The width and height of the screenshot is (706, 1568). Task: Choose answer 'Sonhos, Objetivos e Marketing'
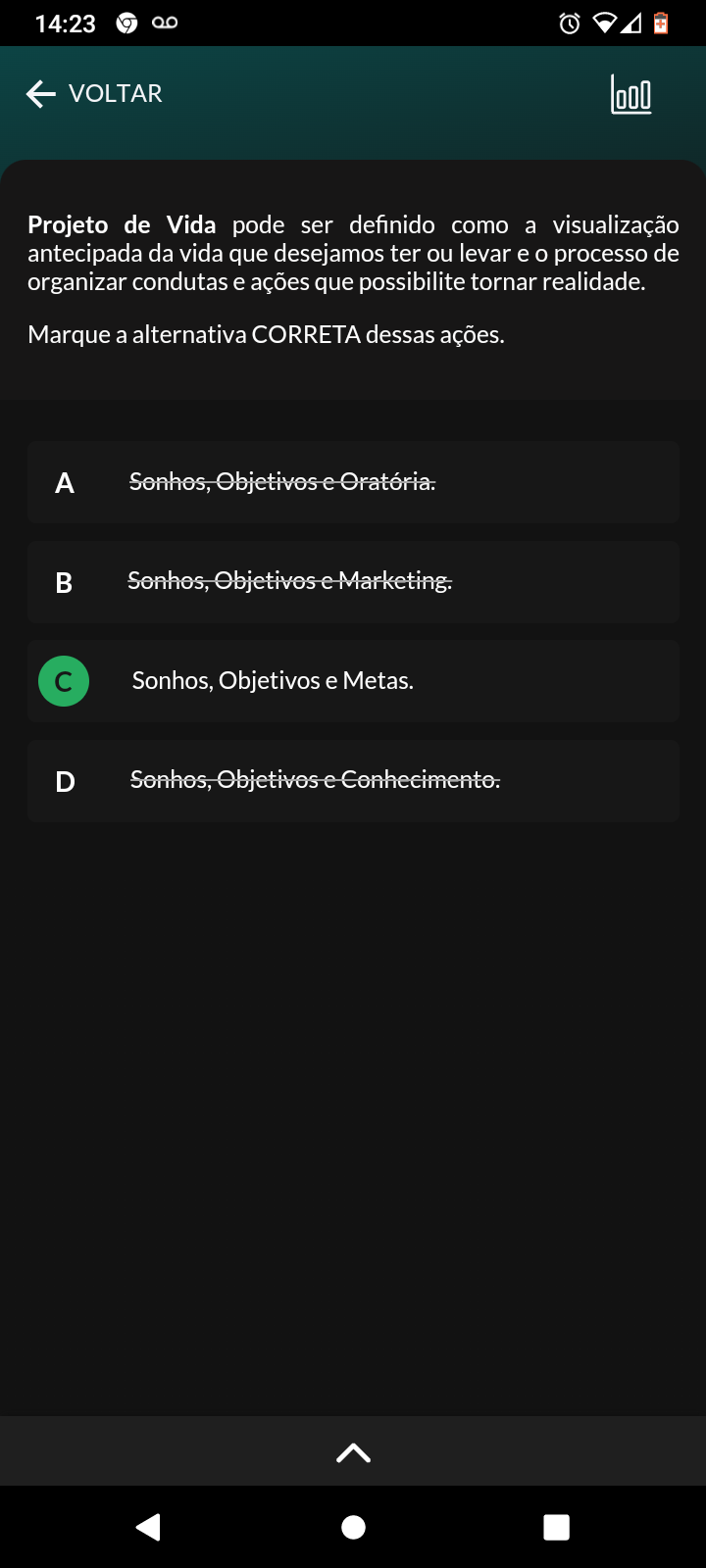tap(289, 581)
